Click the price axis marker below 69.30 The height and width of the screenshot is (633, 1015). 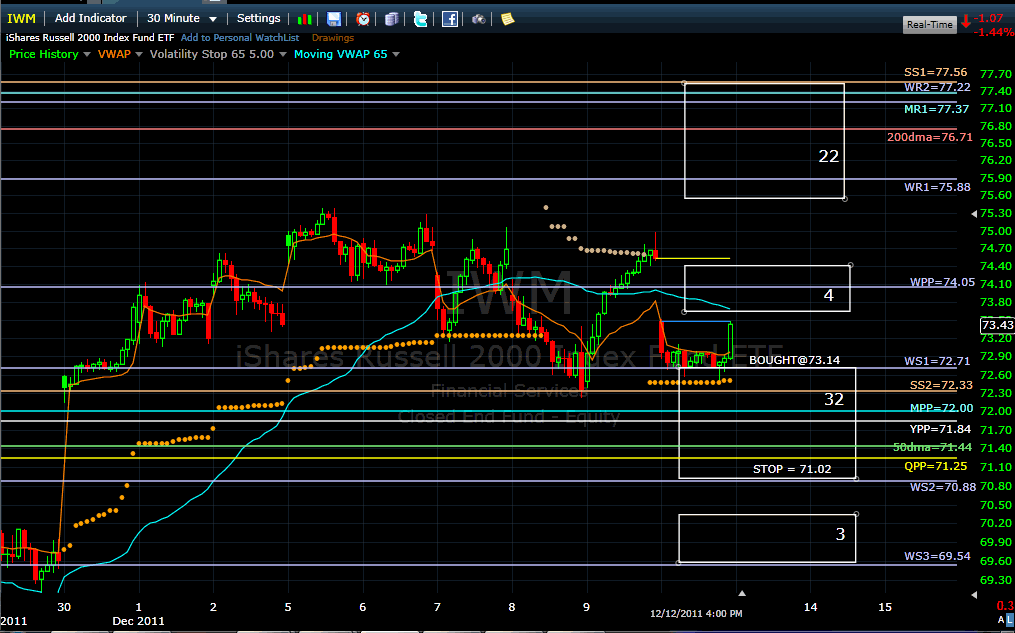974,594
